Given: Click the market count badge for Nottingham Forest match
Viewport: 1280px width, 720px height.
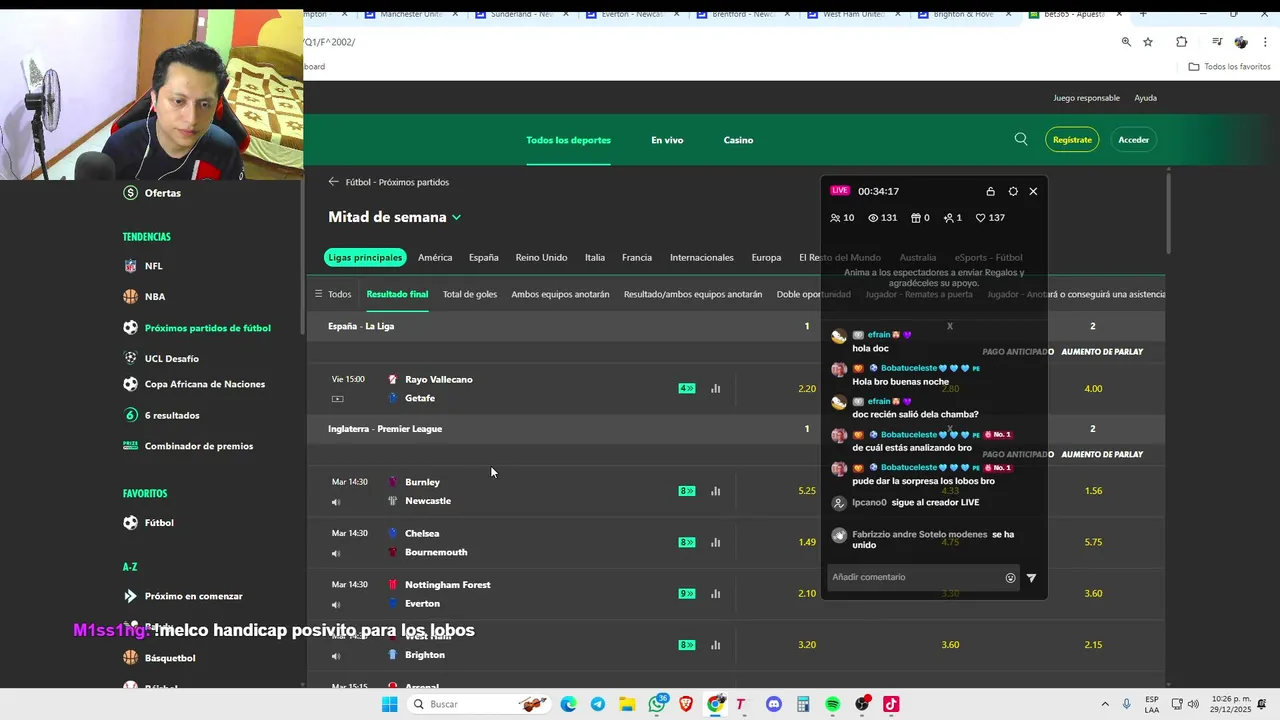Looking at the screenshot, I should point(687,593).
